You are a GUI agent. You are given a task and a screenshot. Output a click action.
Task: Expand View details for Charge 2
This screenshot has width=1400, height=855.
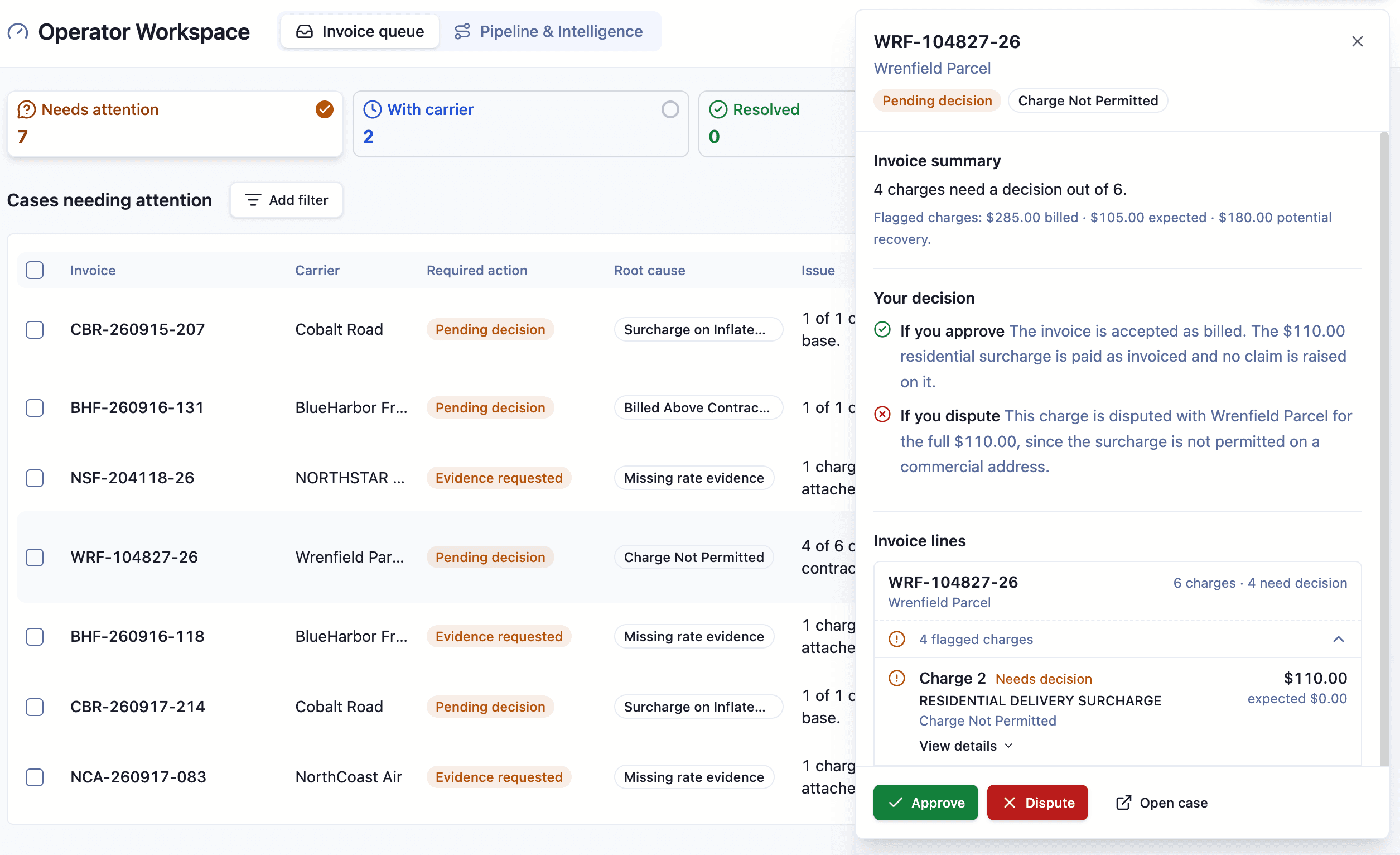click(966, 746)
